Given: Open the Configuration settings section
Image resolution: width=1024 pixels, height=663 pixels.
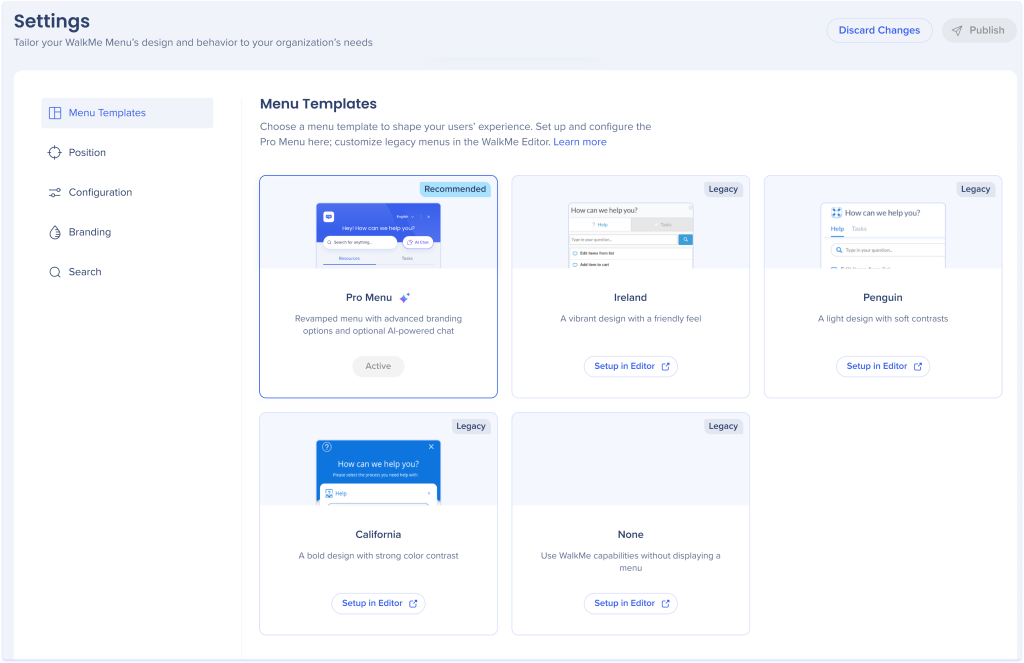Looking at the screenshot, I should 100,193.
